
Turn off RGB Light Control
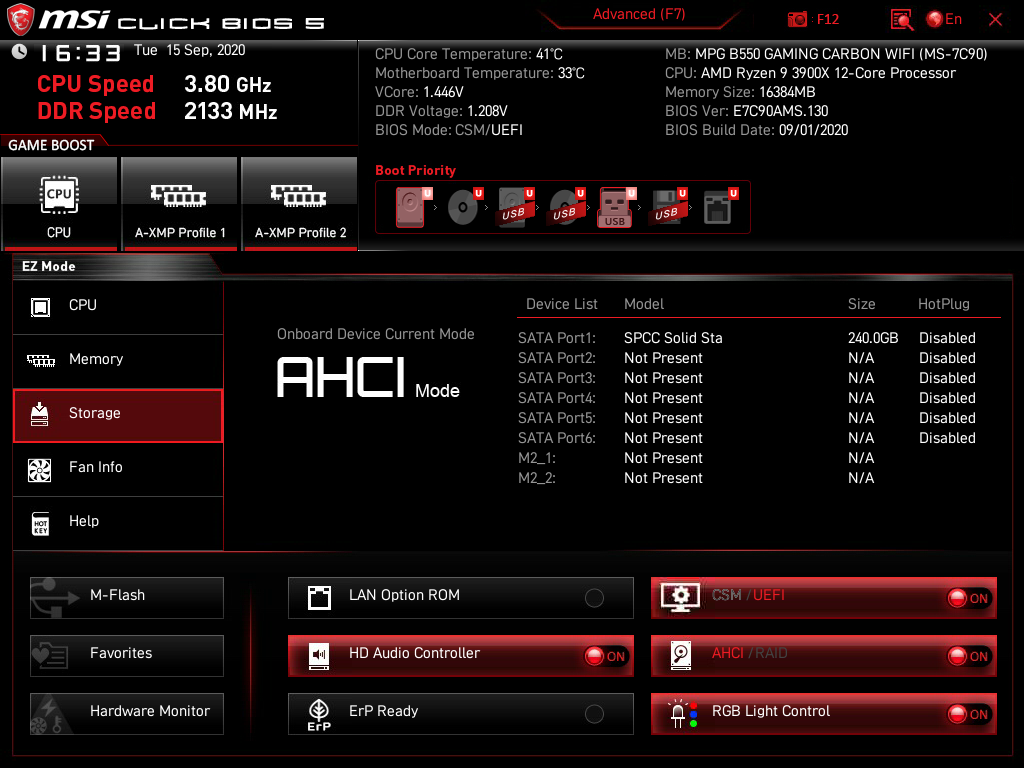[x=969, y=714]
